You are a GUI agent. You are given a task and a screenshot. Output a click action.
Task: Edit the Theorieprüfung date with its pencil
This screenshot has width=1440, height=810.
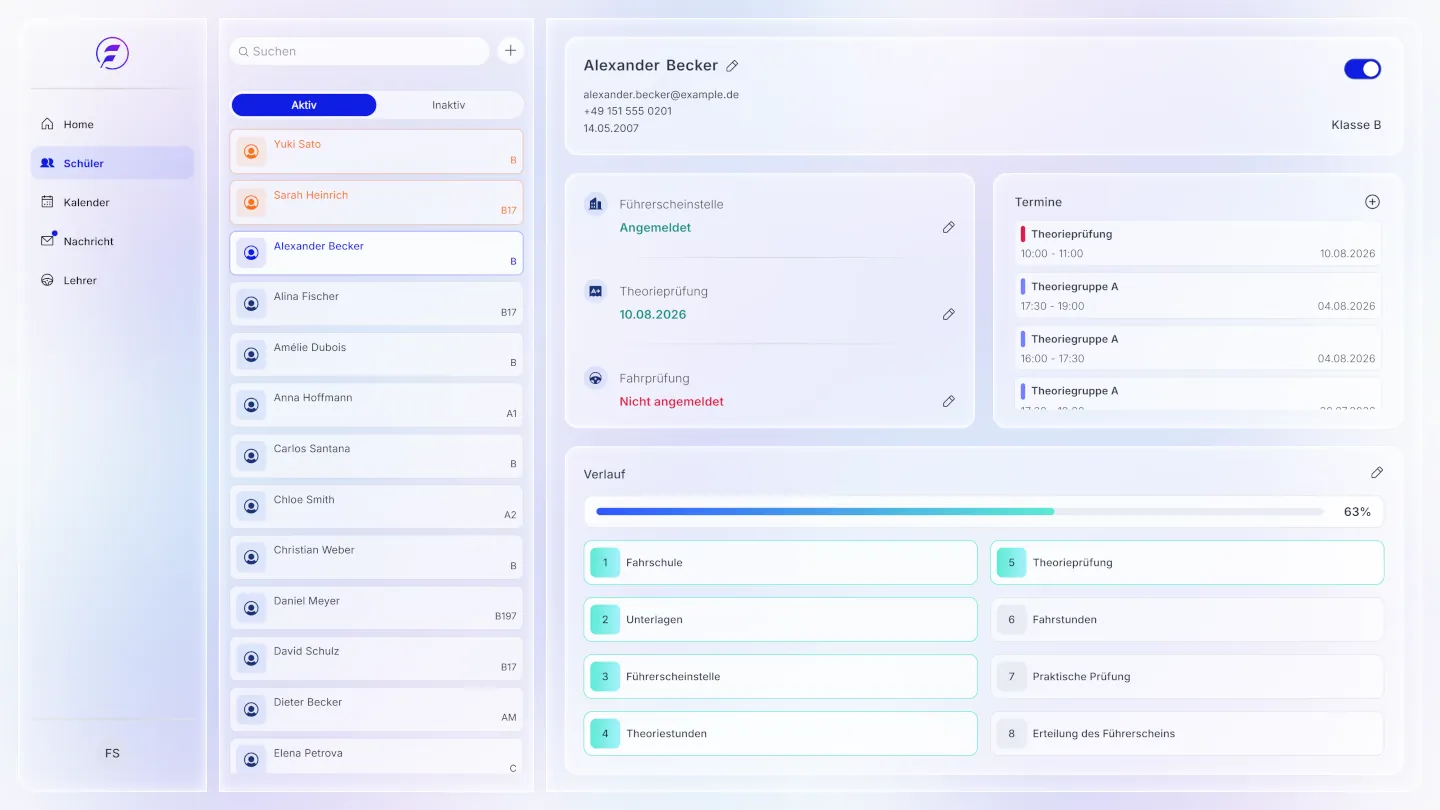pos(948,315)
